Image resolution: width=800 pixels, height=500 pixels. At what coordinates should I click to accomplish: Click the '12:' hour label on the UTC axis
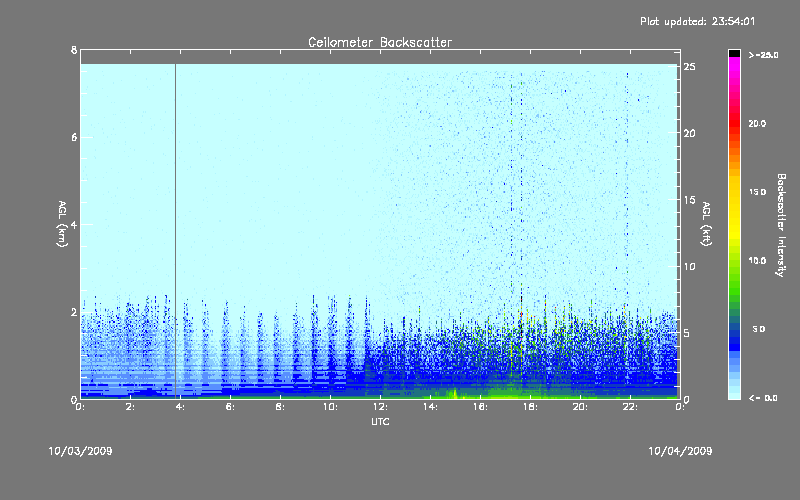point(380,407)
